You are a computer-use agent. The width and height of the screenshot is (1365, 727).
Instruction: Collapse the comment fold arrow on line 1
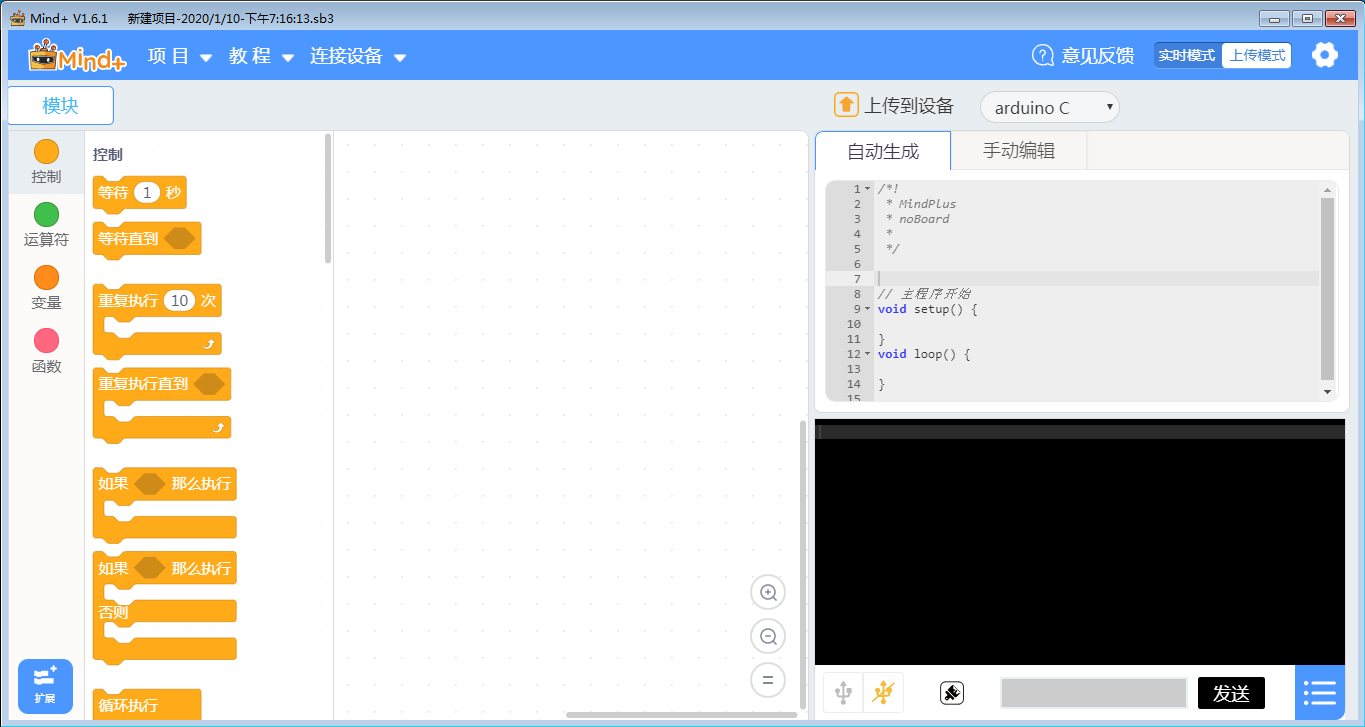(867, 189)
